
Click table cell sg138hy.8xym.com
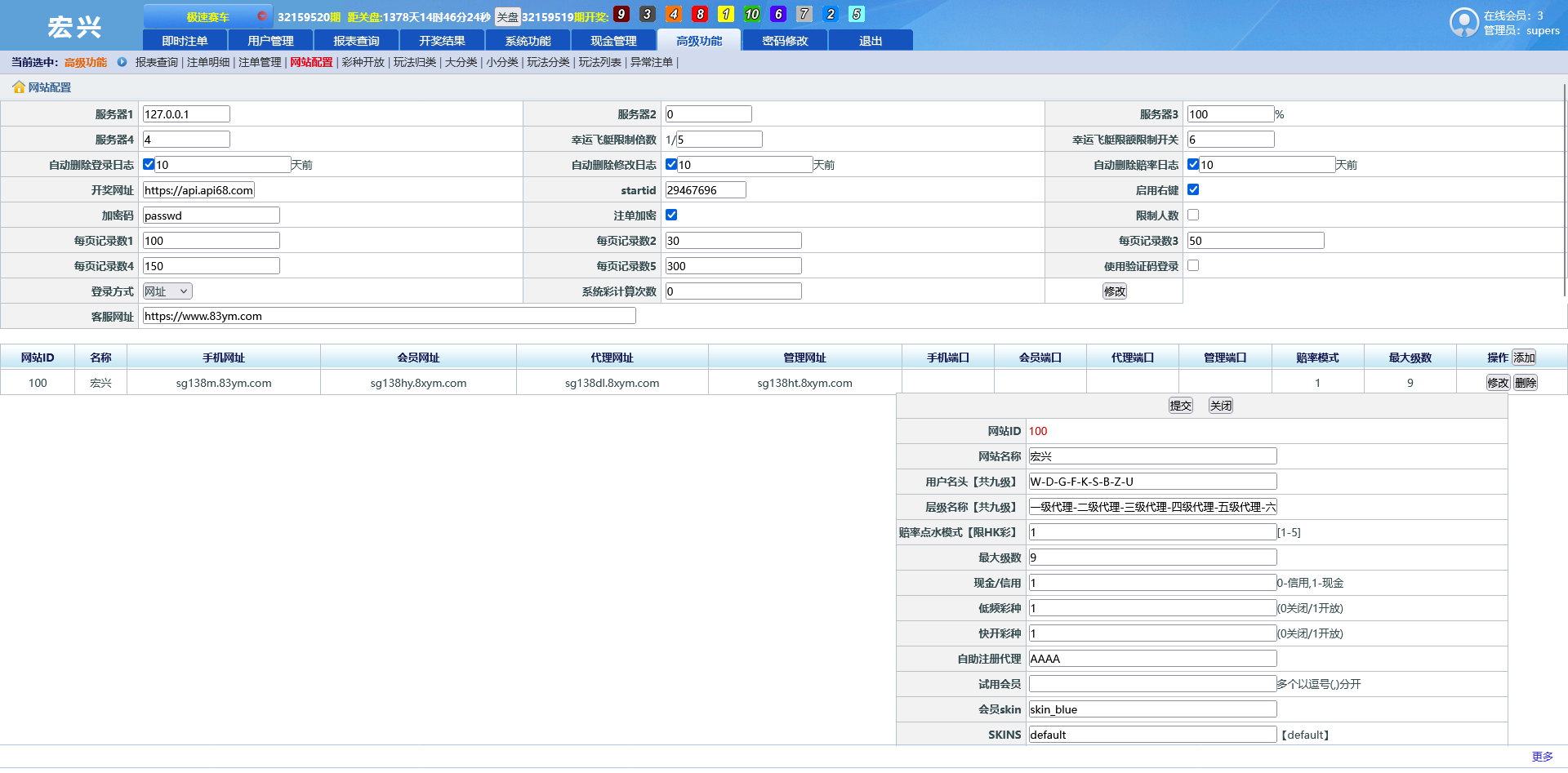418,383
